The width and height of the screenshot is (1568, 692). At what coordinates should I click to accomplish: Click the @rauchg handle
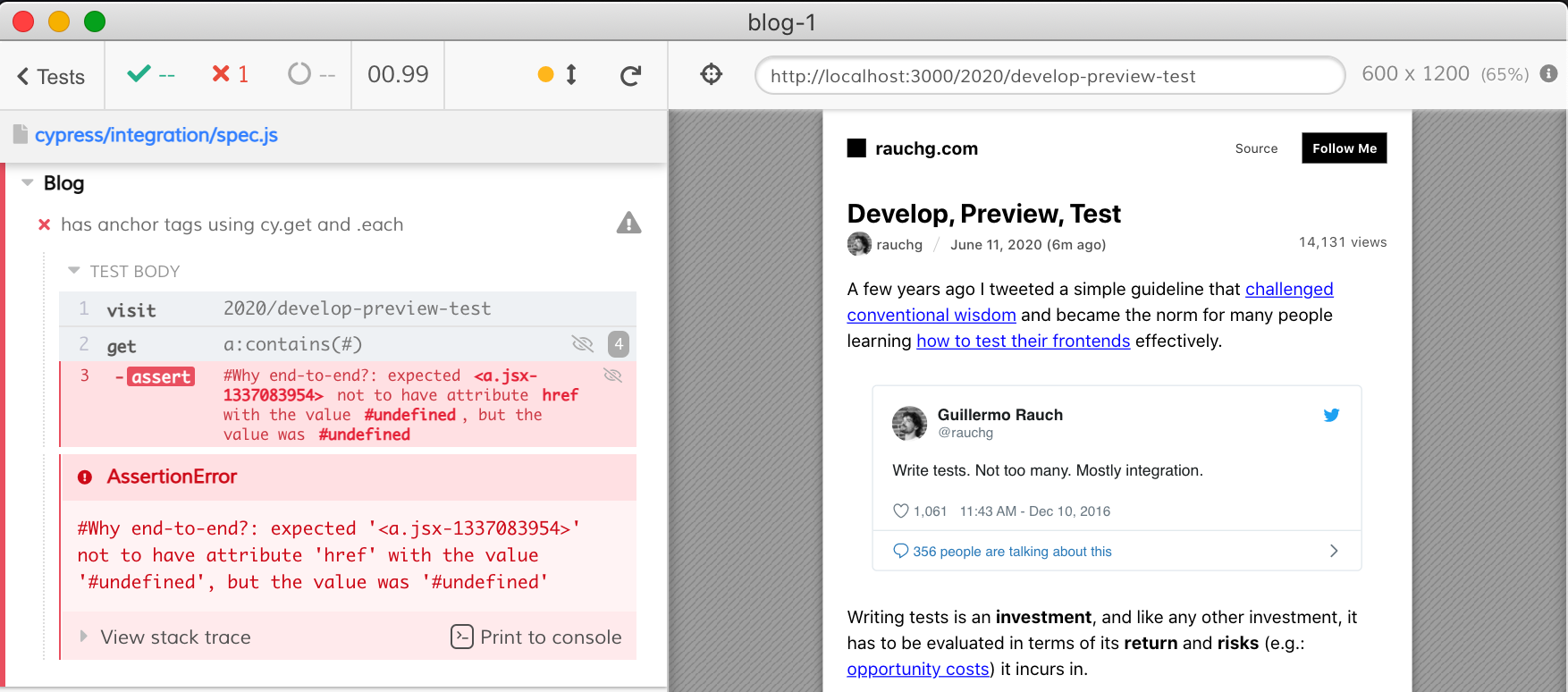coord(965,433)
